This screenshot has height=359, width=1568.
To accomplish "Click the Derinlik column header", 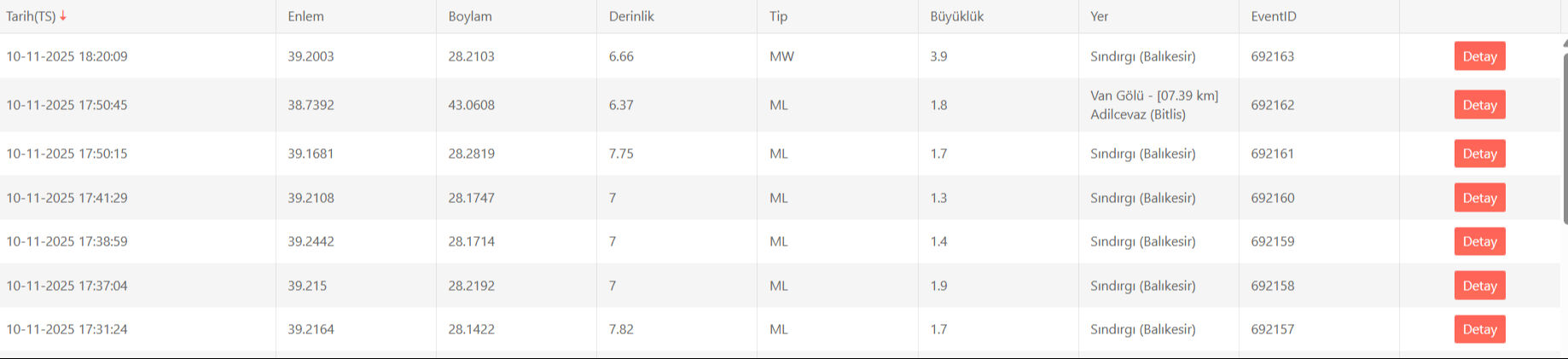I will pos(631,16).
